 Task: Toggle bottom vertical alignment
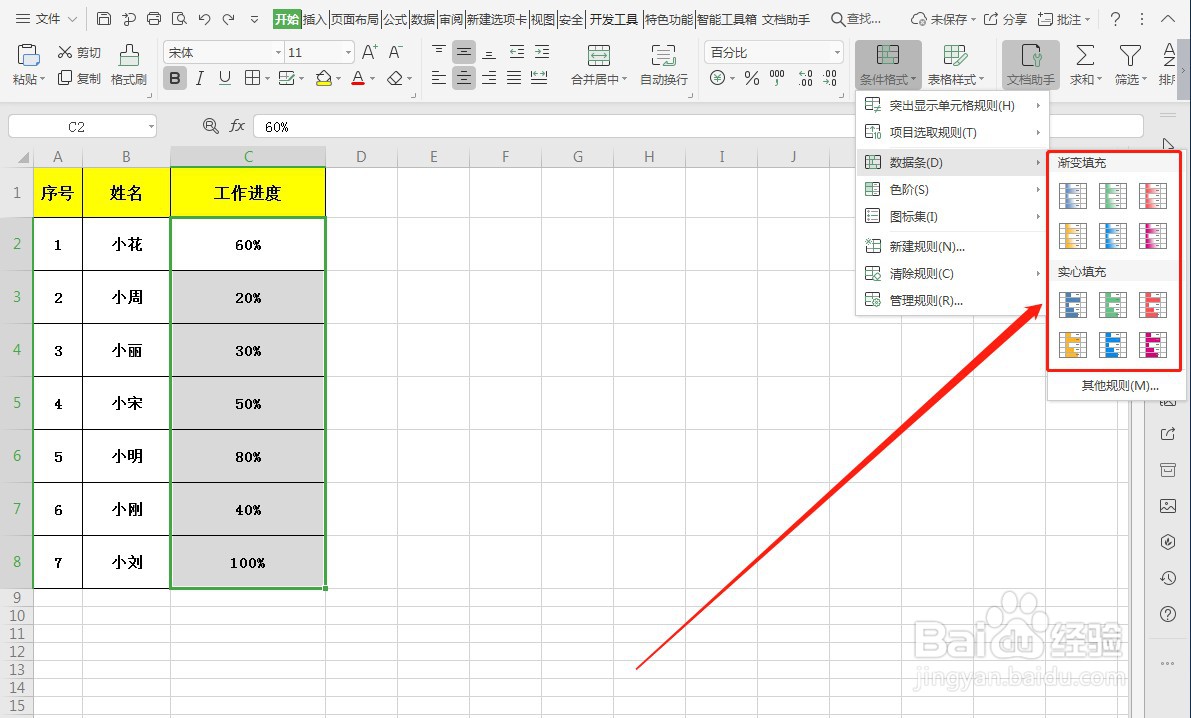[x=489, y=52]
